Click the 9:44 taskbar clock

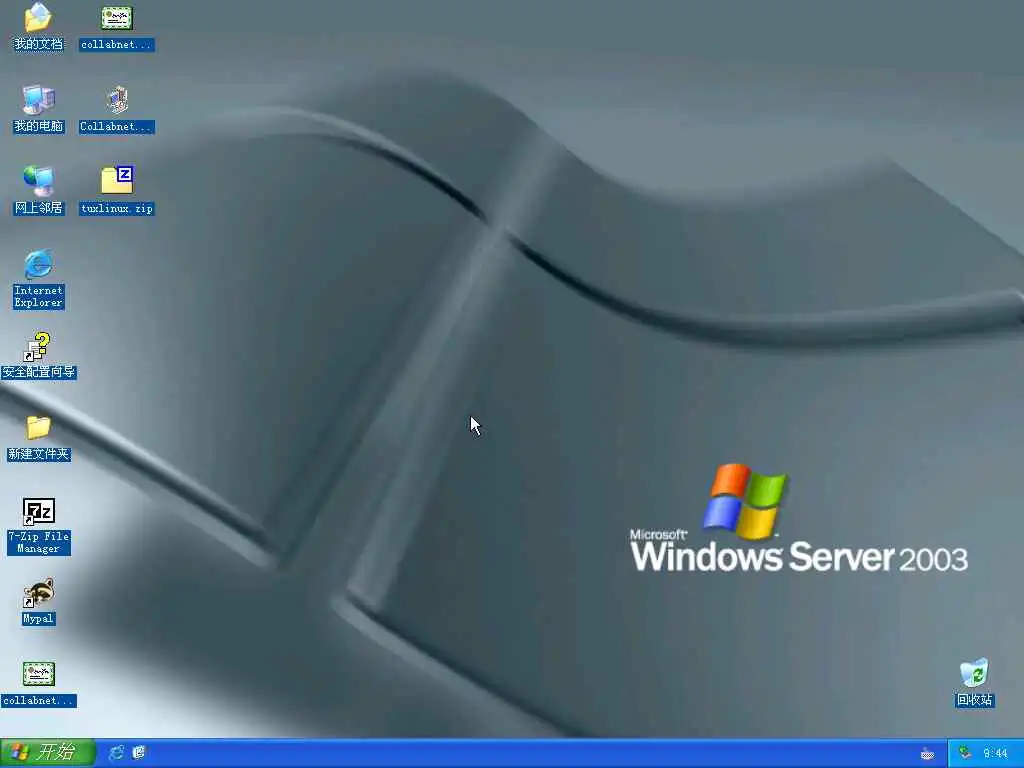[x=995, y=754]
